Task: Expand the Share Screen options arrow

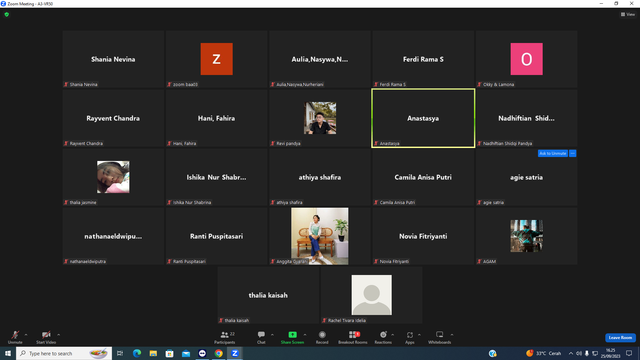Action: pyautogui.click(x=305, y=335)
